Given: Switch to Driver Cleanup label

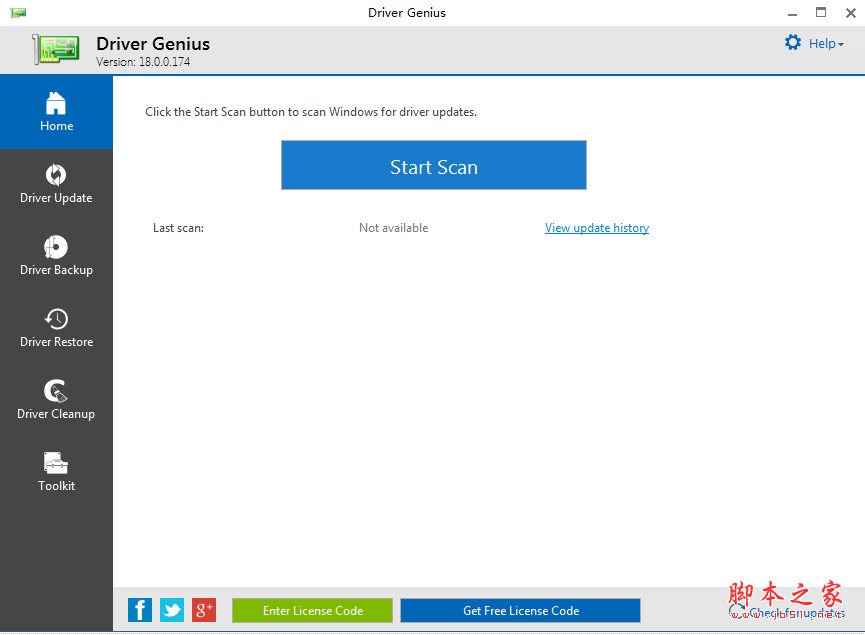Looking at the screenshot, I should (56, 414).
